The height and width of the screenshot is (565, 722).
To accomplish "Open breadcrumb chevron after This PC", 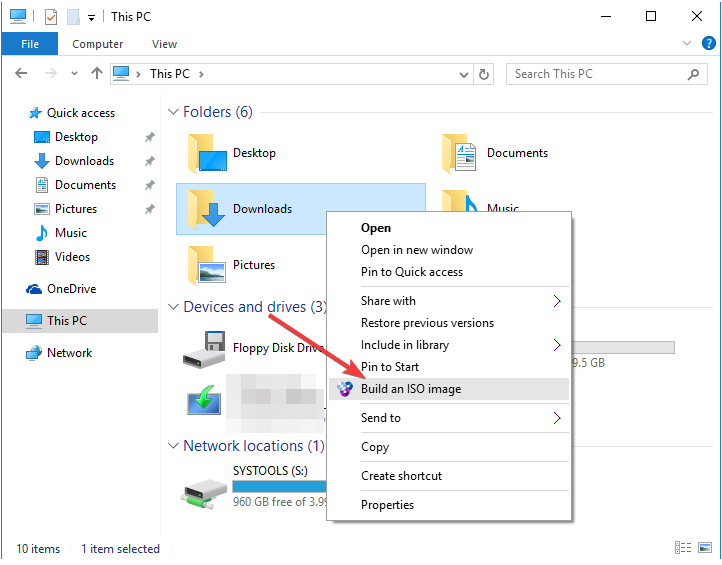I will pyautogui.click(x=201, y=74).
